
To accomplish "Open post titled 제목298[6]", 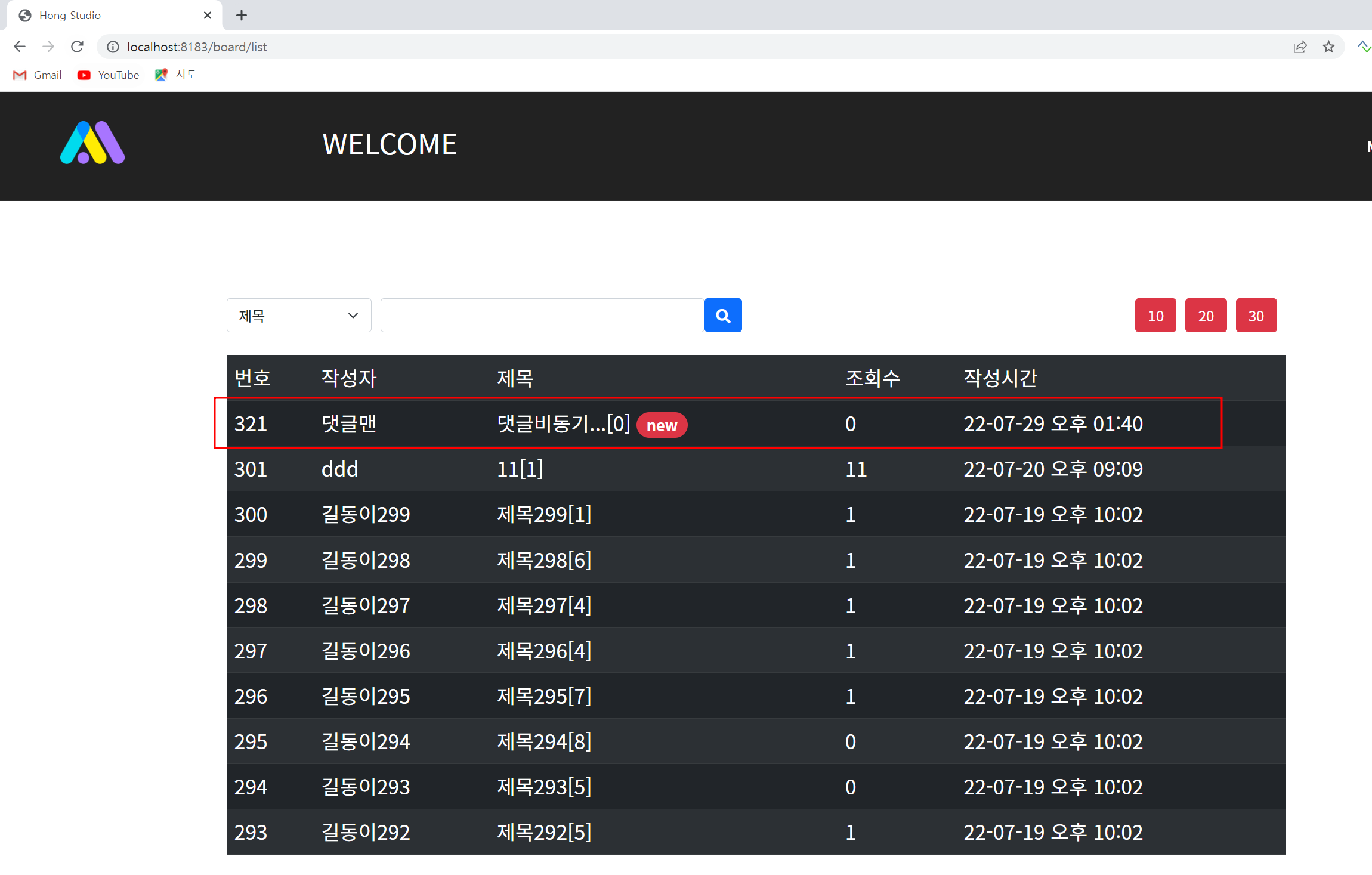I will tap(544, 560).
